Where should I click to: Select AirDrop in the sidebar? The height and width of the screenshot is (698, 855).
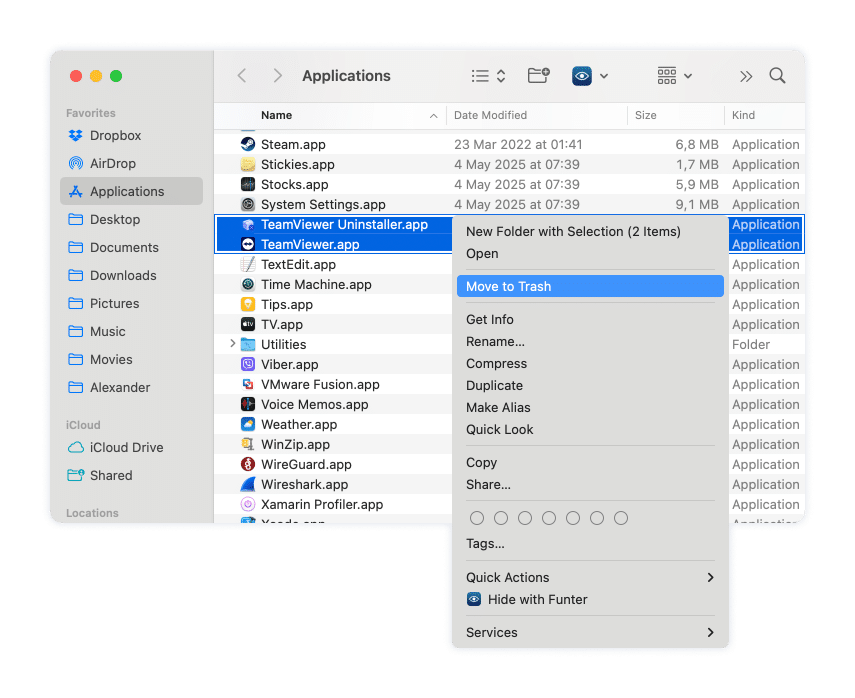[x=131, y=163]
